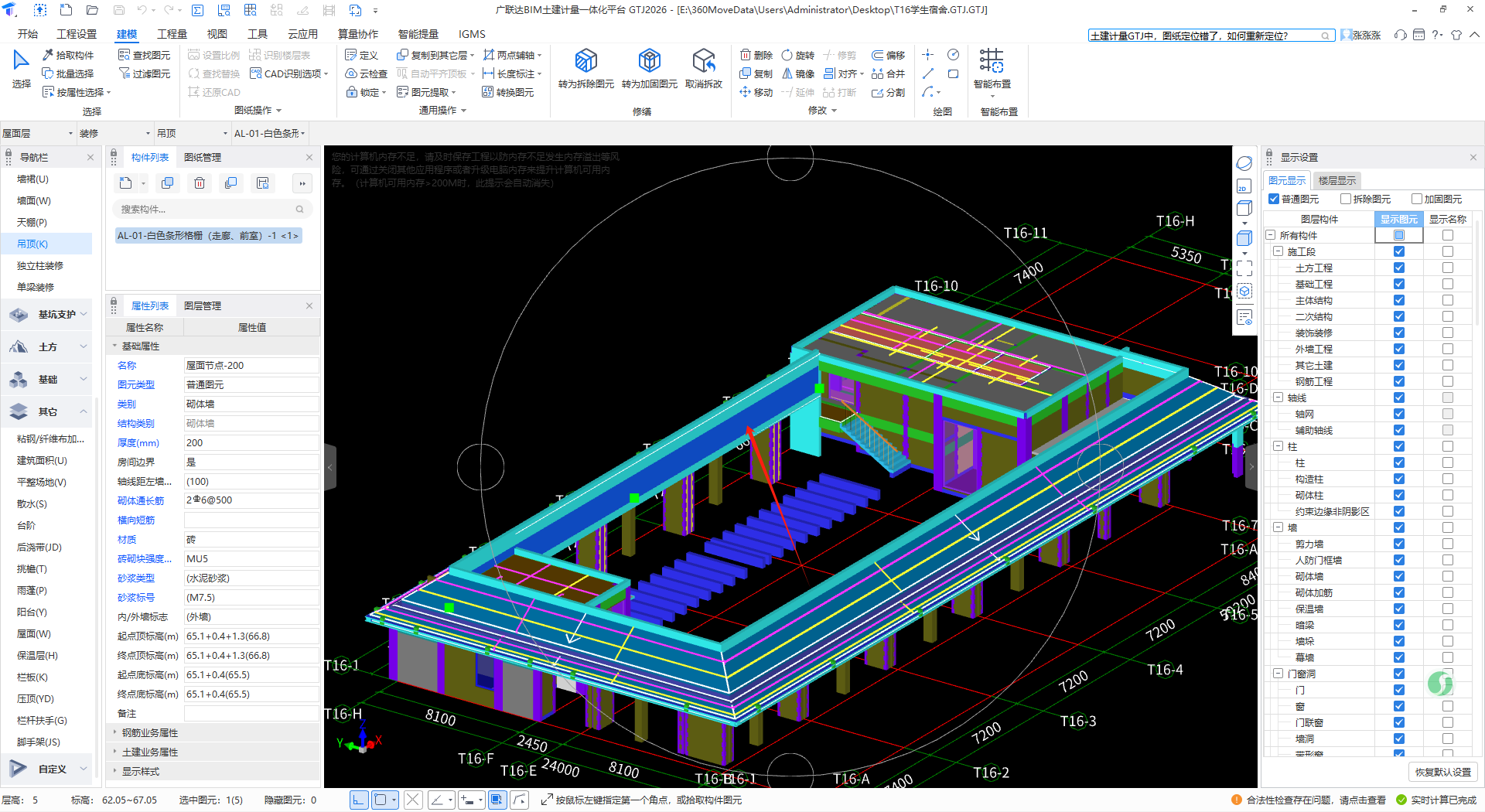This screenshot has width=1485, height=812.
Task: Expand the 基坑支护 navigation group
Action: click(48, 314)
